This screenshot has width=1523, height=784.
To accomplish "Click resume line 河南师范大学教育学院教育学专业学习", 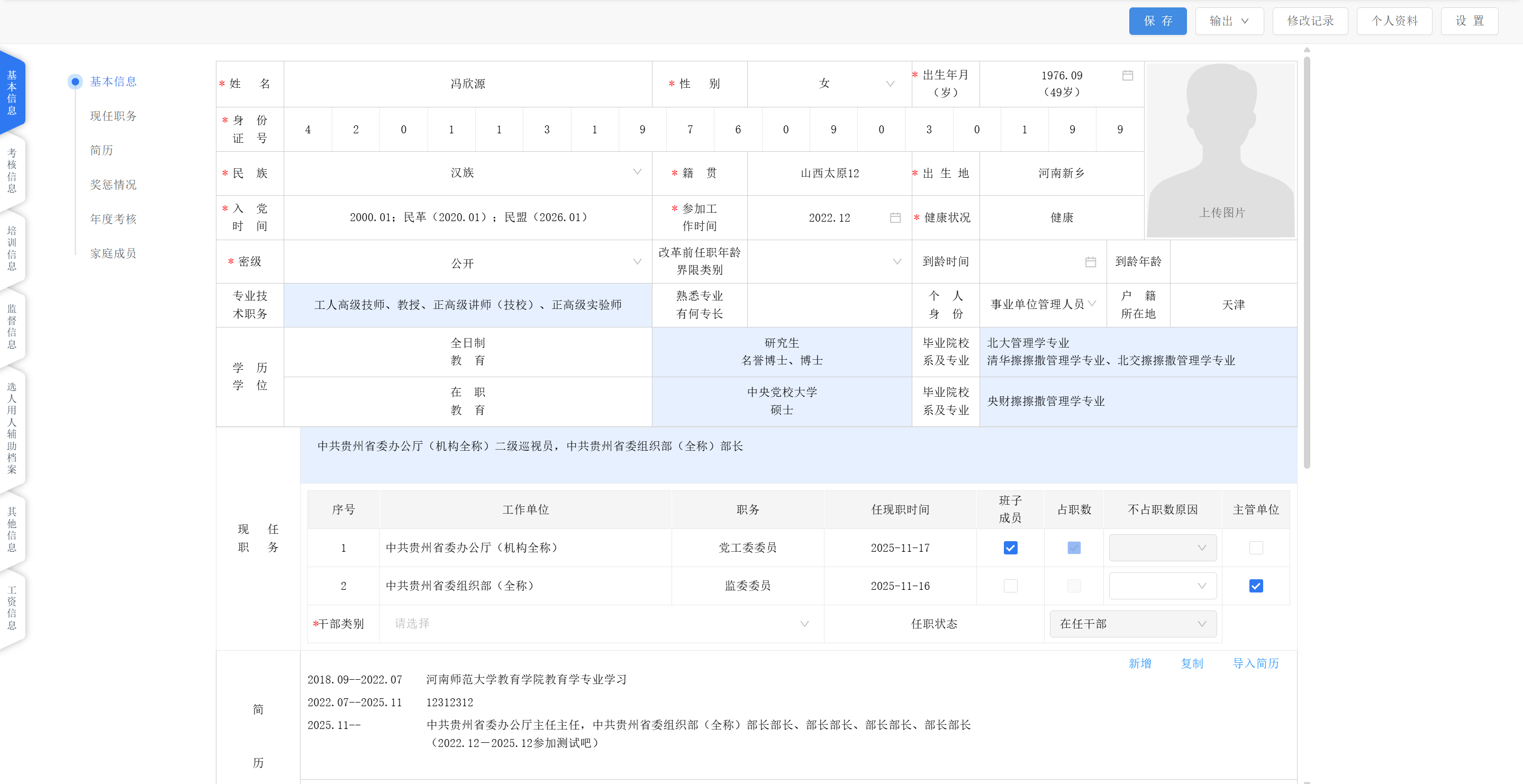I will coord(526,680).
